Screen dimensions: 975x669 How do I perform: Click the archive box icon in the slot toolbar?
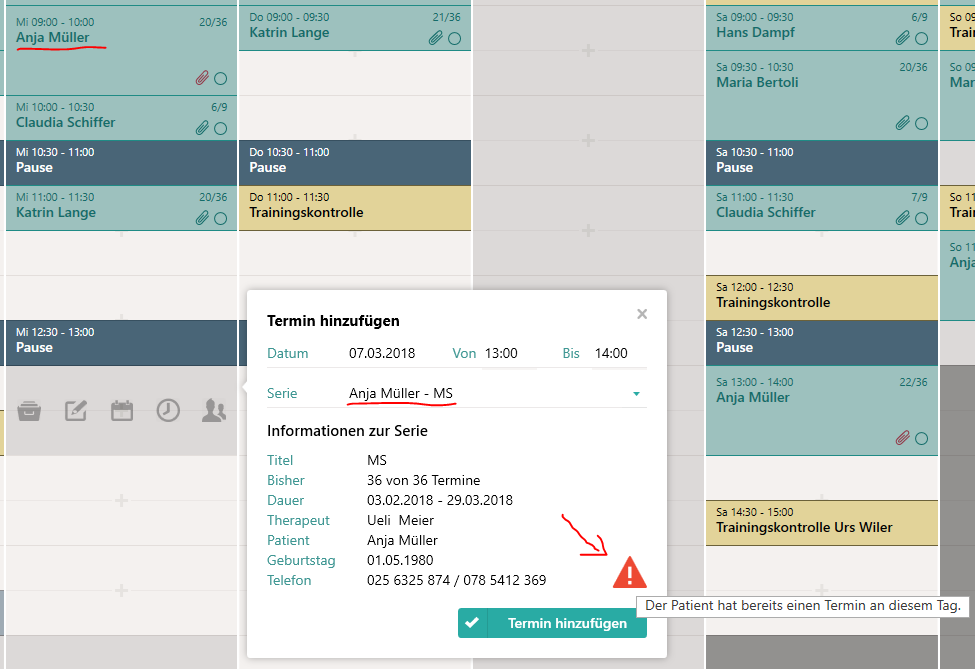click(29, 411)
